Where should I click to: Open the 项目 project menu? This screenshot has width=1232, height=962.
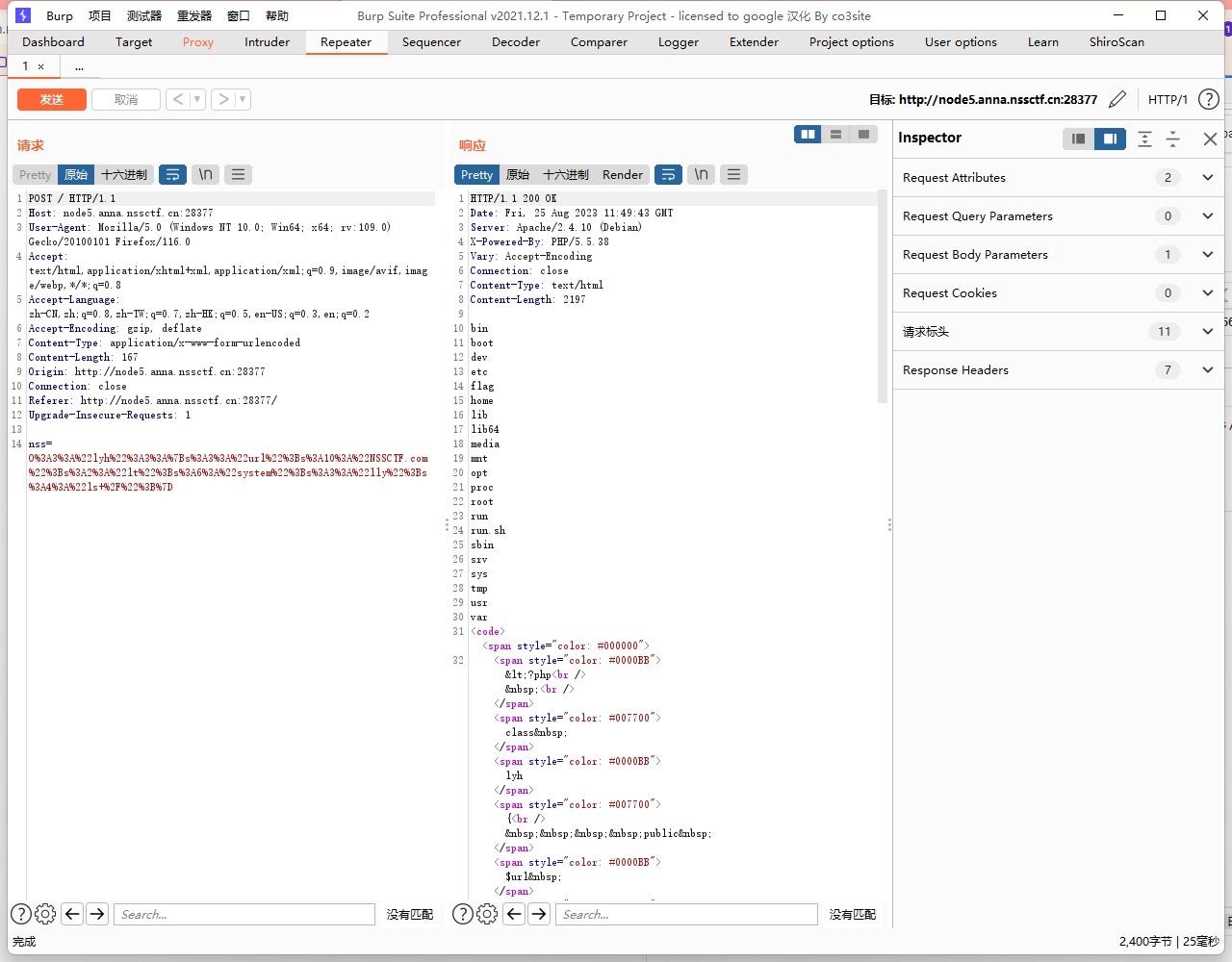99,15
